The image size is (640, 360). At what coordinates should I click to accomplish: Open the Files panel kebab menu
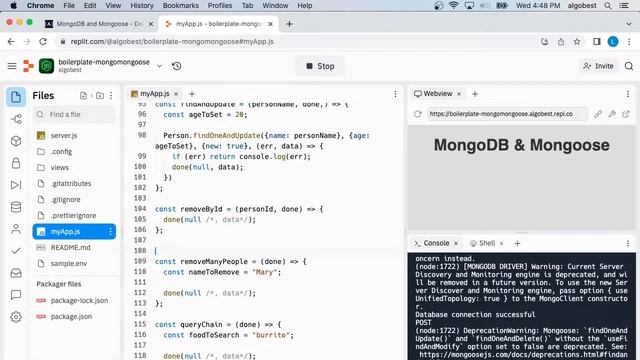pyautogui.click(x=111, y=96)
